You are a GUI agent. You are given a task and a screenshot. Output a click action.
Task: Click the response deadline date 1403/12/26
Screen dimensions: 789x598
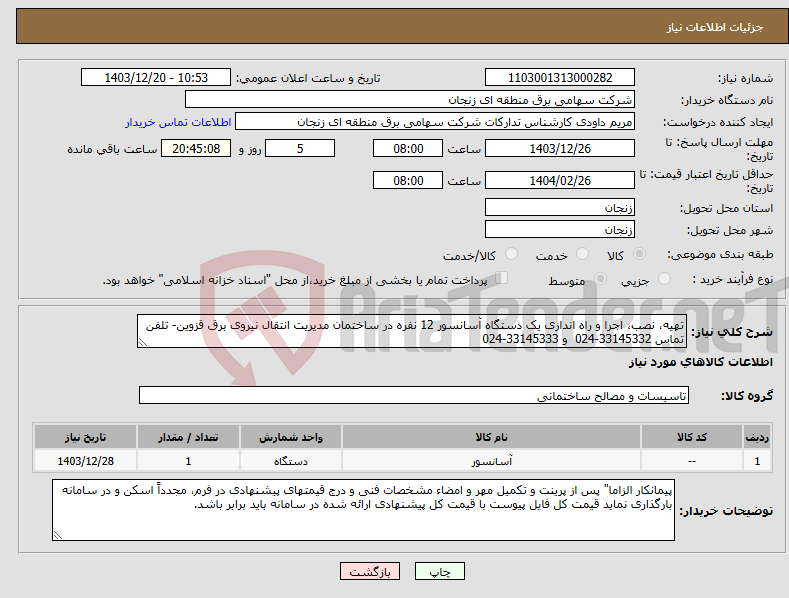560,148
